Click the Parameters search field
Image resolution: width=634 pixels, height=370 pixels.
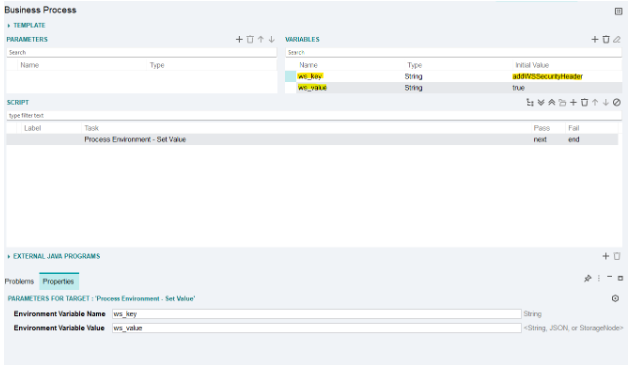coord(142,53)
